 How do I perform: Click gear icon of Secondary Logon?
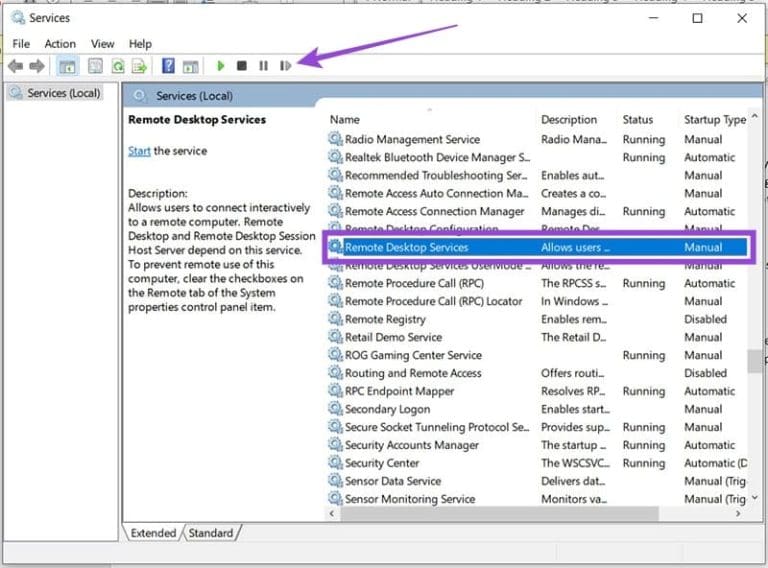click(335, 408)
